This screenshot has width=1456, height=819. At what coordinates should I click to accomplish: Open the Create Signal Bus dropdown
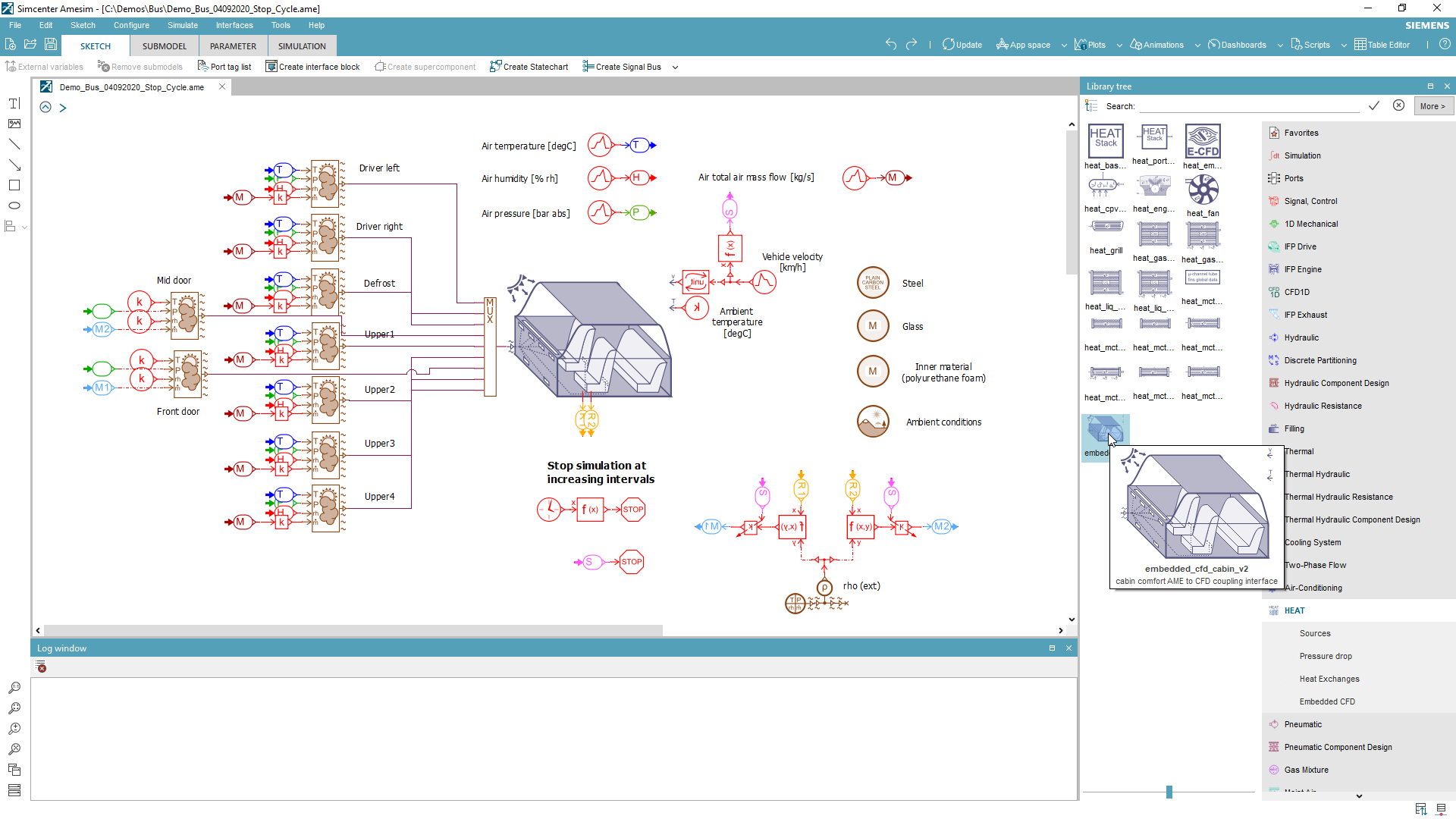click(676, 67)
